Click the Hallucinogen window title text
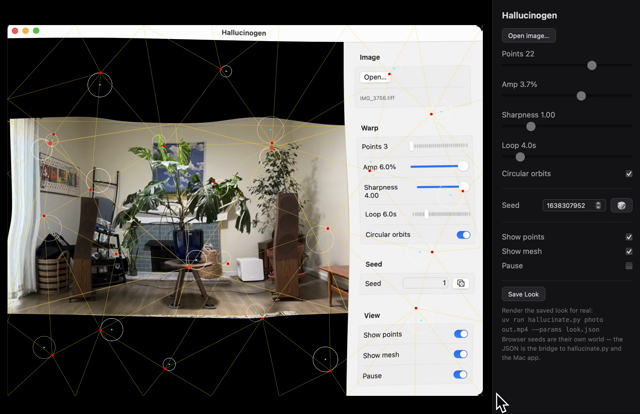The height and width of the screenshot is (414, 640). [x=244, y=33]
